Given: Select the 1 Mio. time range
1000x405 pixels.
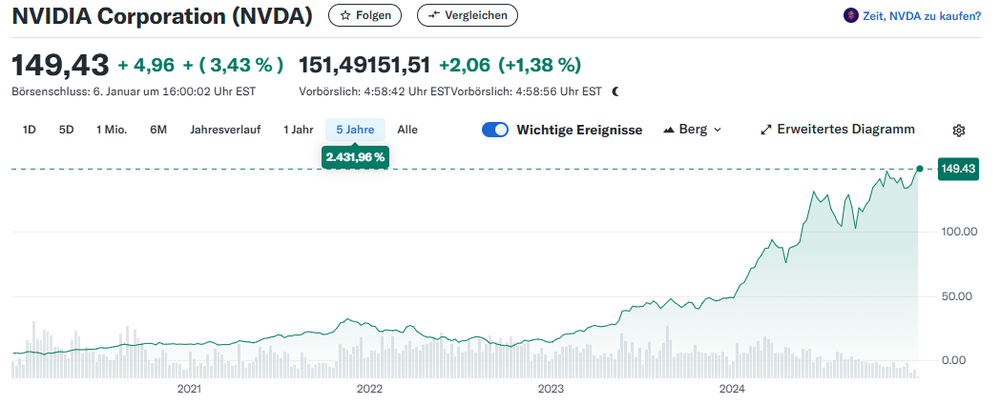Looking at the screenshot, I should click(x=111, y=129).
